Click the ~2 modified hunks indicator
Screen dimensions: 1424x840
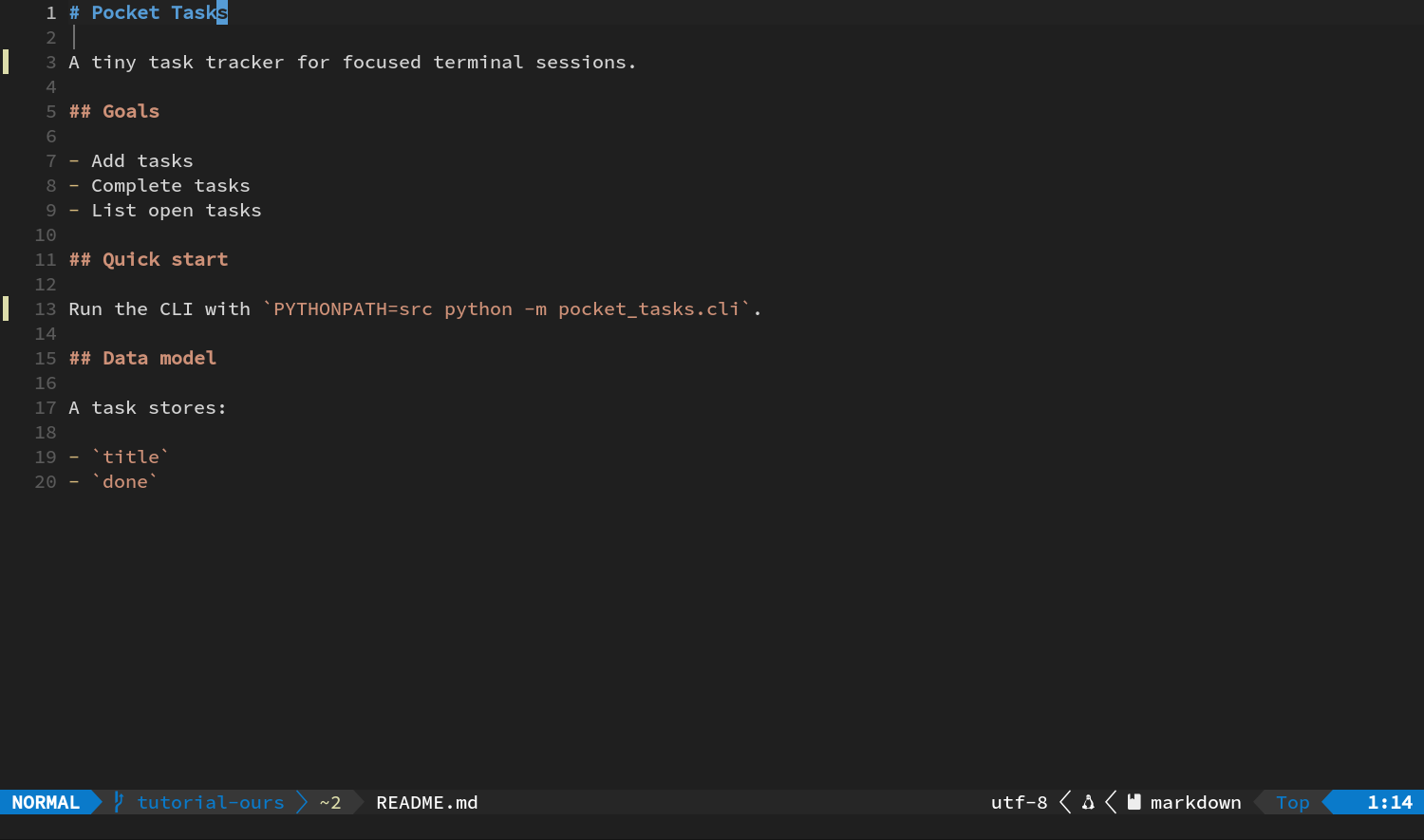pyautogui.click(x=330, y=802)
